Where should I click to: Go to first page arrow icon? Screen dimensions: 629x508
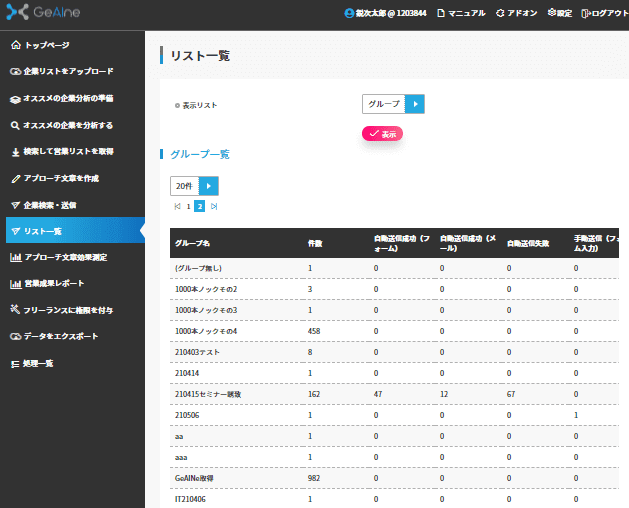tap(177, 206)
